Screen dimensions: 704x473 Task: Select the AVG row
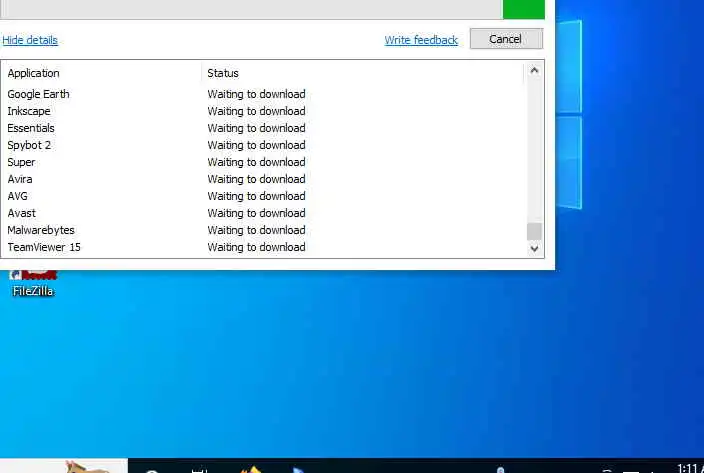[x=263, y=197]
